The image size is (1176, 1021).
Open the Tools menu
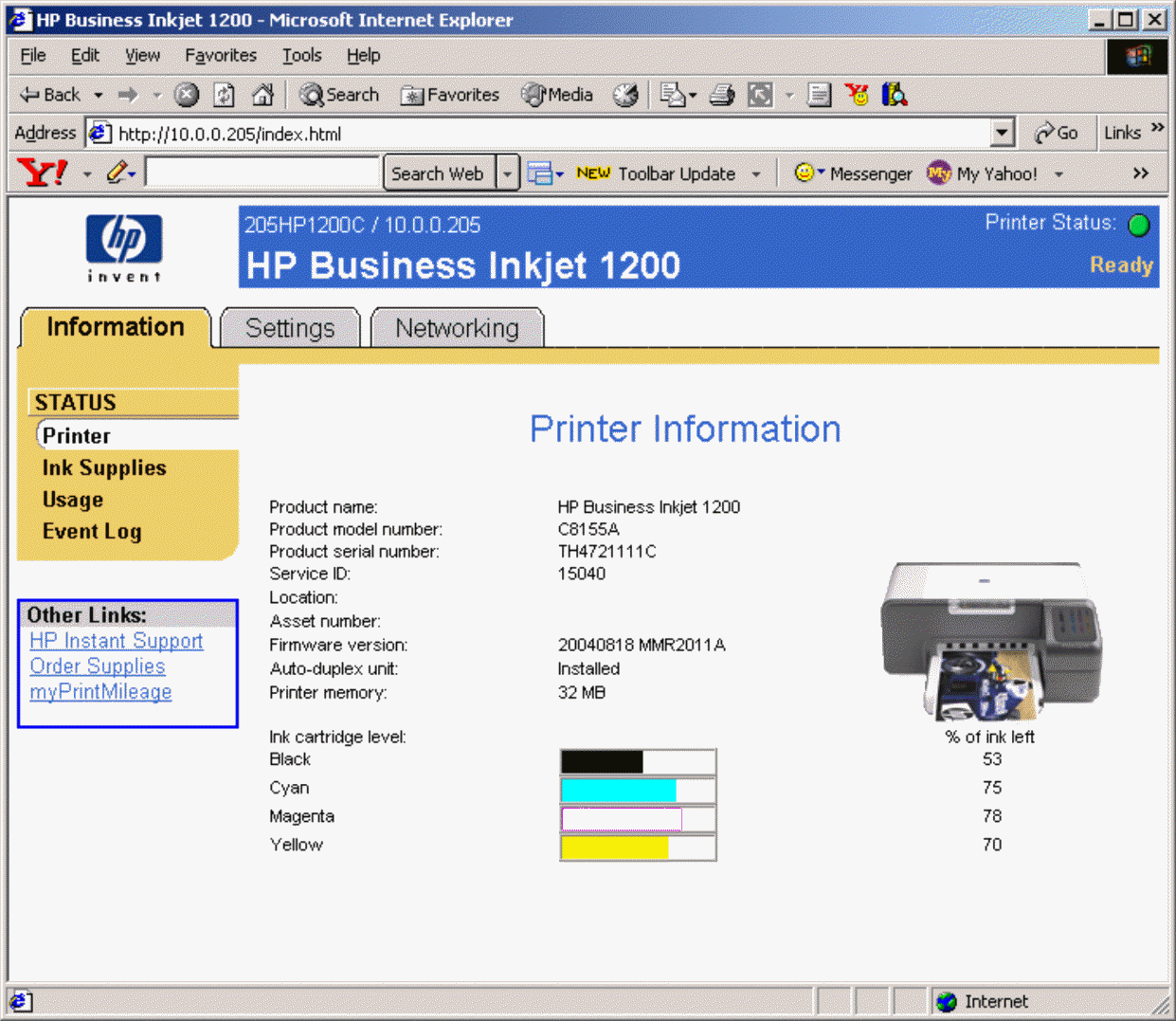[302, 55]
